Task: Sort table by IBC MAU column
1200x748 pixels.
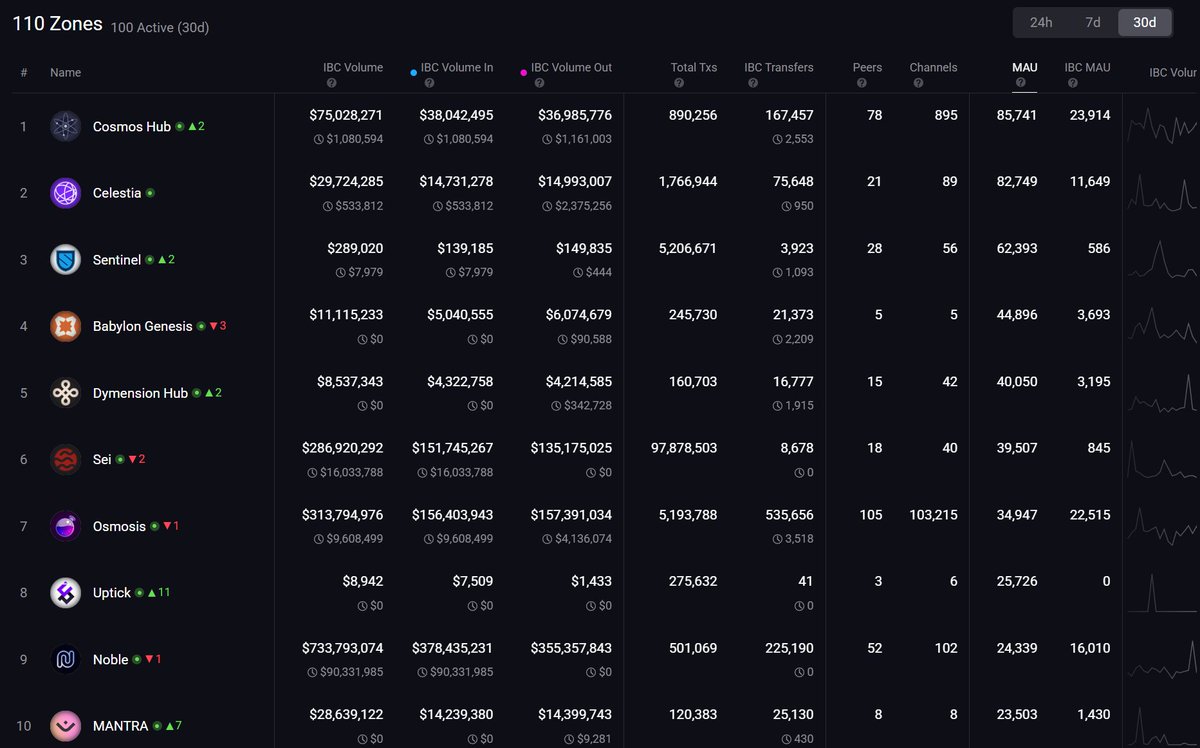Action: pyautogui.click(x=1088, y=67)
